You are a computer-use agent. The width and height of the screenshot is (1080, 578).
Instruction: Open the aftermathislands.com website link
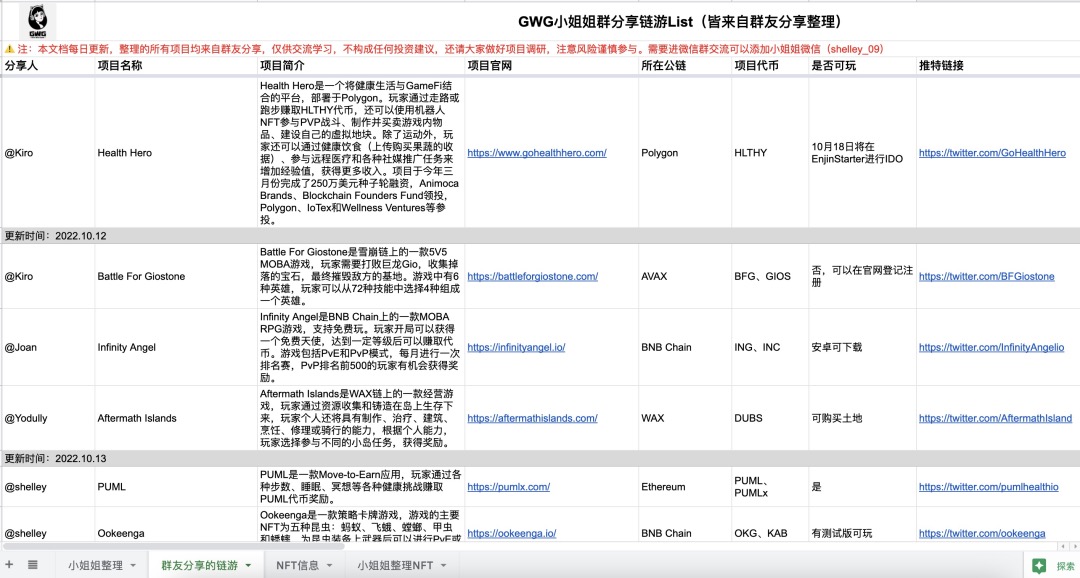532,418
